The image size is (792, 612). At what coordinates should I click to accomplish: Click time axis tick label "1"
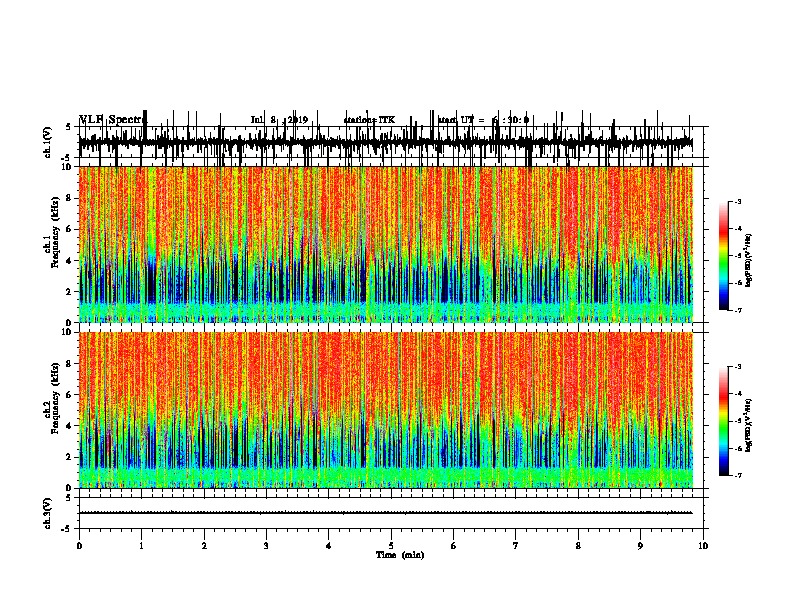[x=141, y=546]
